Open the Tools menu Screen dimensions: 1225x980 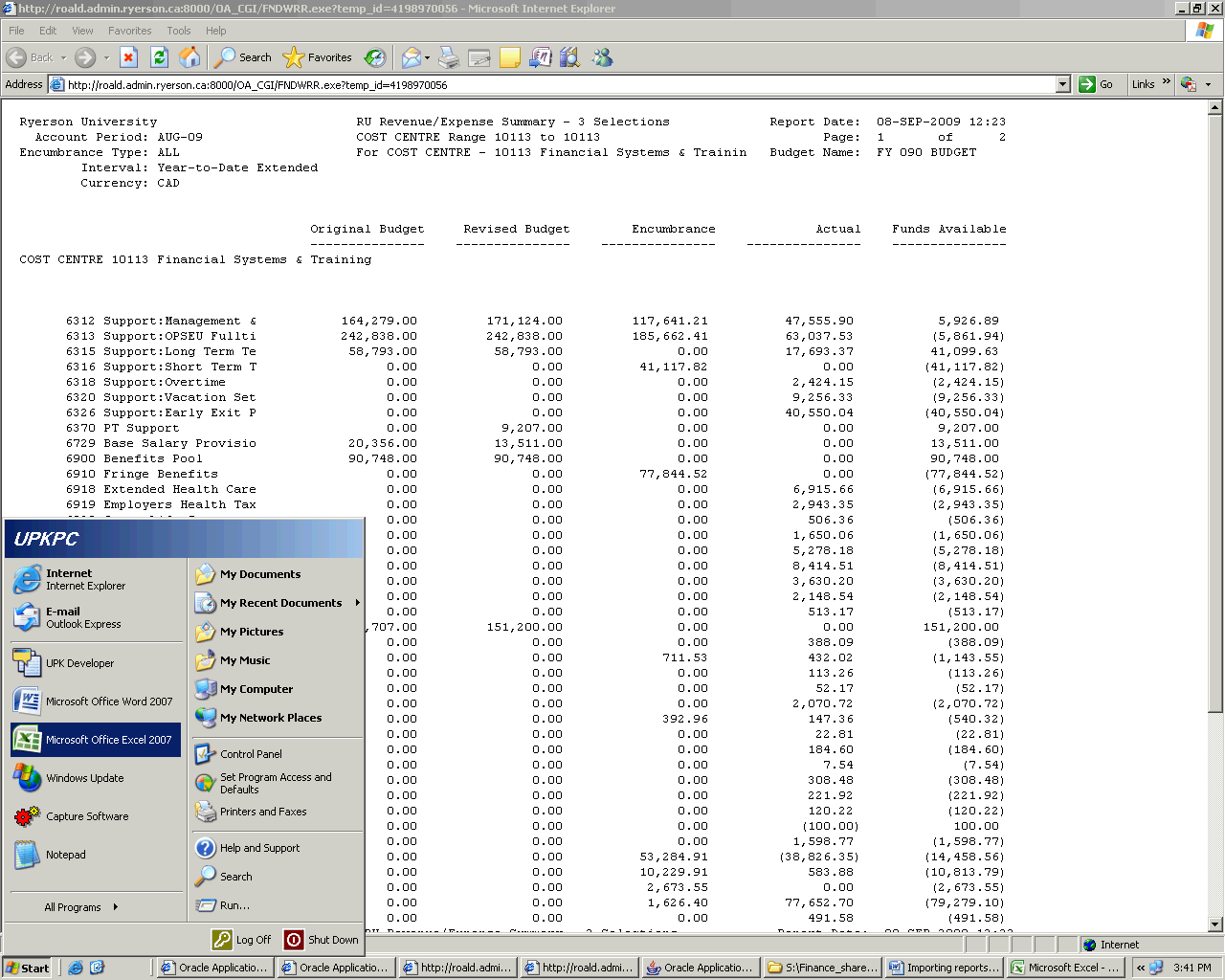tap(178, 31)
